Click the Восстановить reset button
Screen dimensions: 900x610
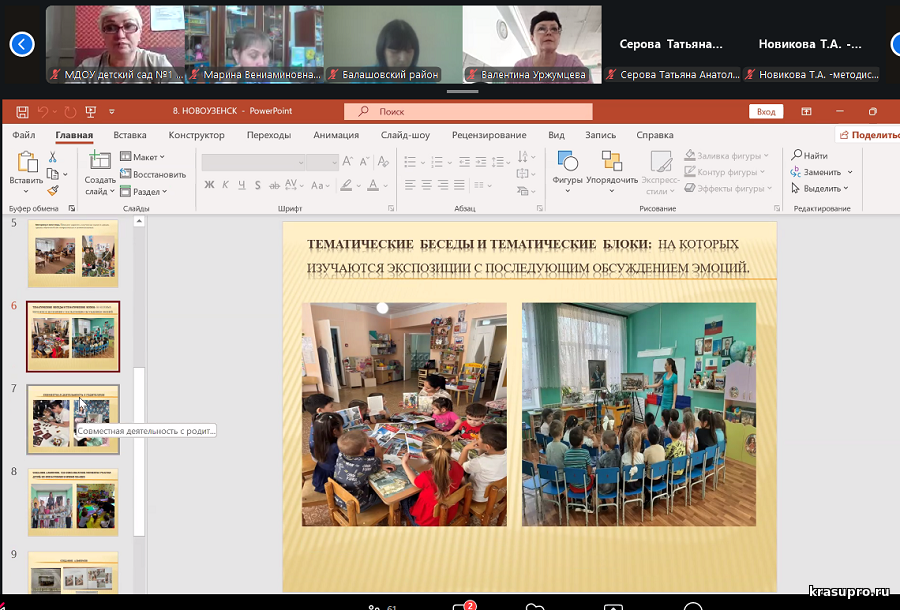pos(152,174)
